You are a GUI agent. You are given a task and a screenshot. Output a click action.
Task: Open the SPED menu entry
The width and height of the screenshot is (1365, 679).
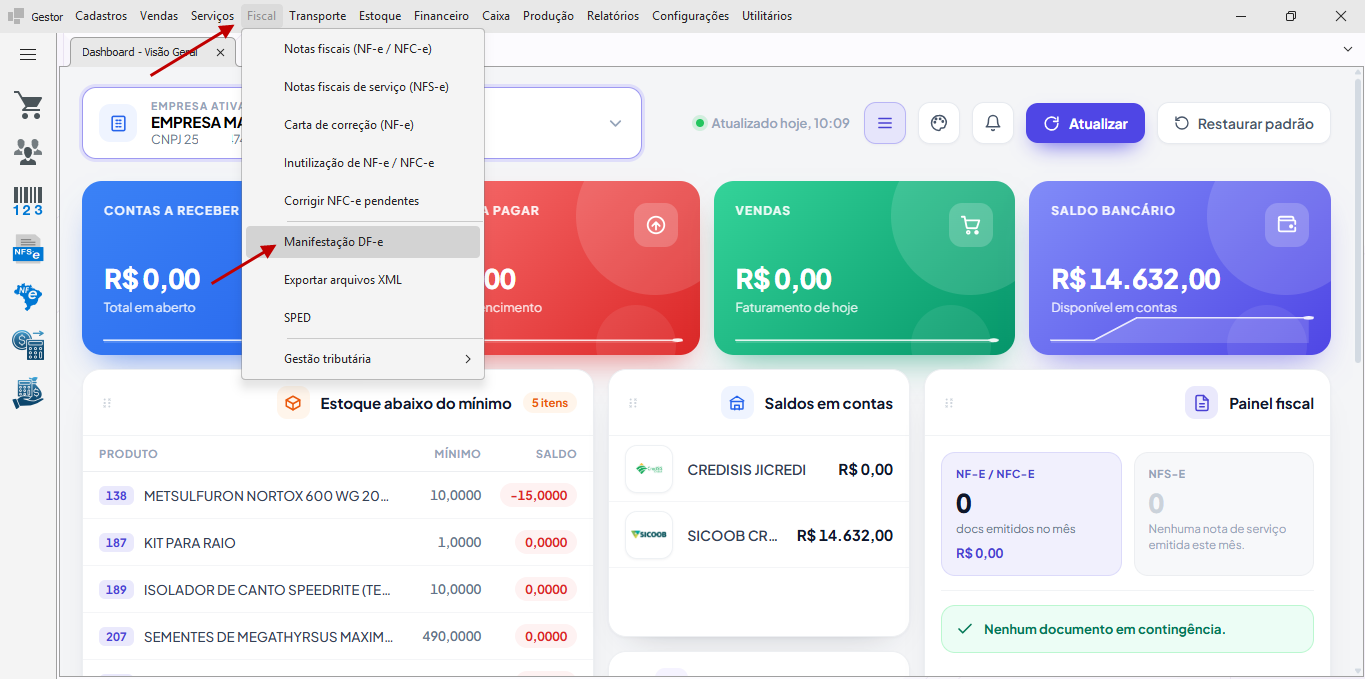(x=363, y=318)
